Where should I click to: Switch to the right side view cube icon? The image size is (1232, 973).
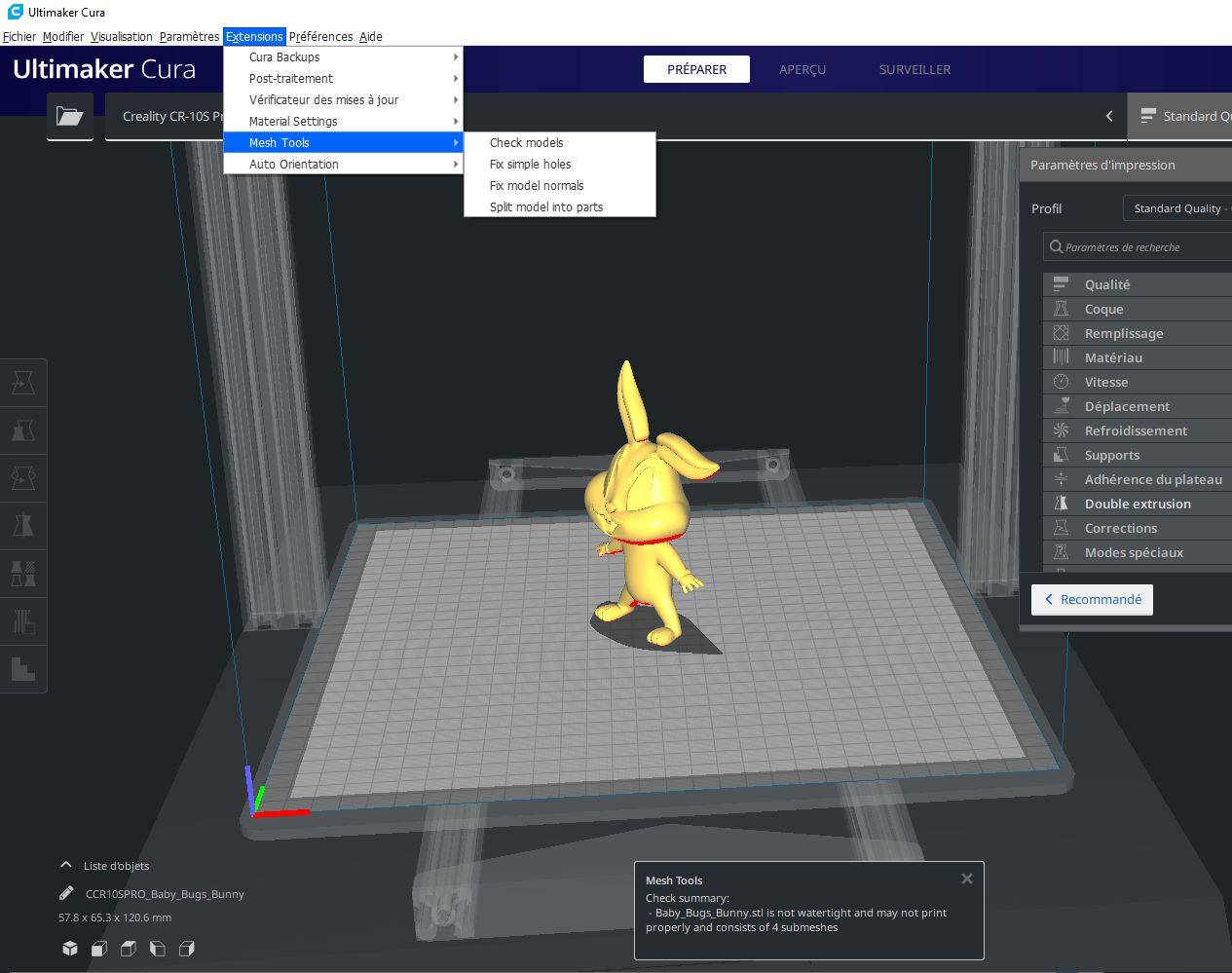[187, 948]
